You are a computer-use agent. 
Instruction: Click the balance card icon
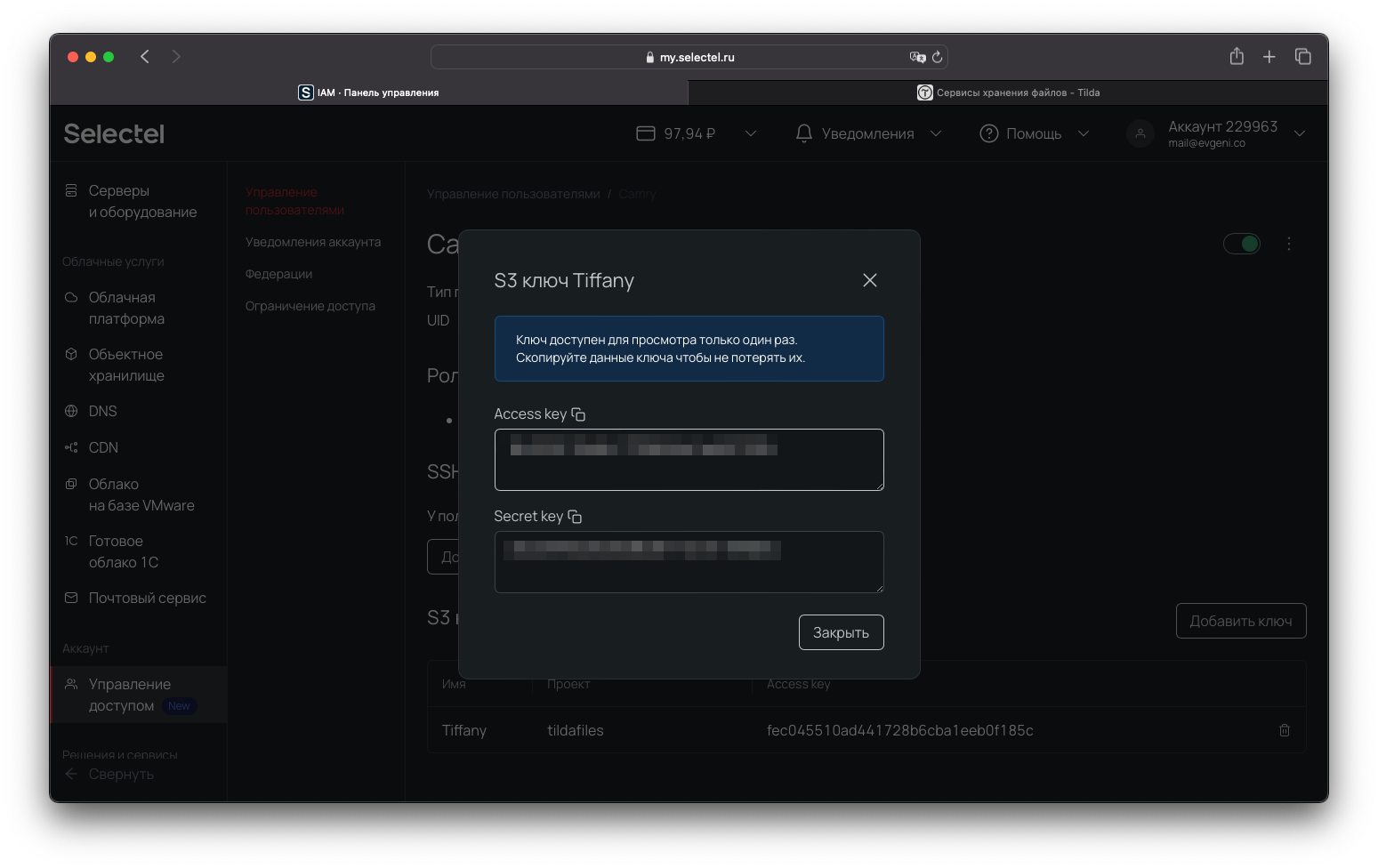coord(646,133)
